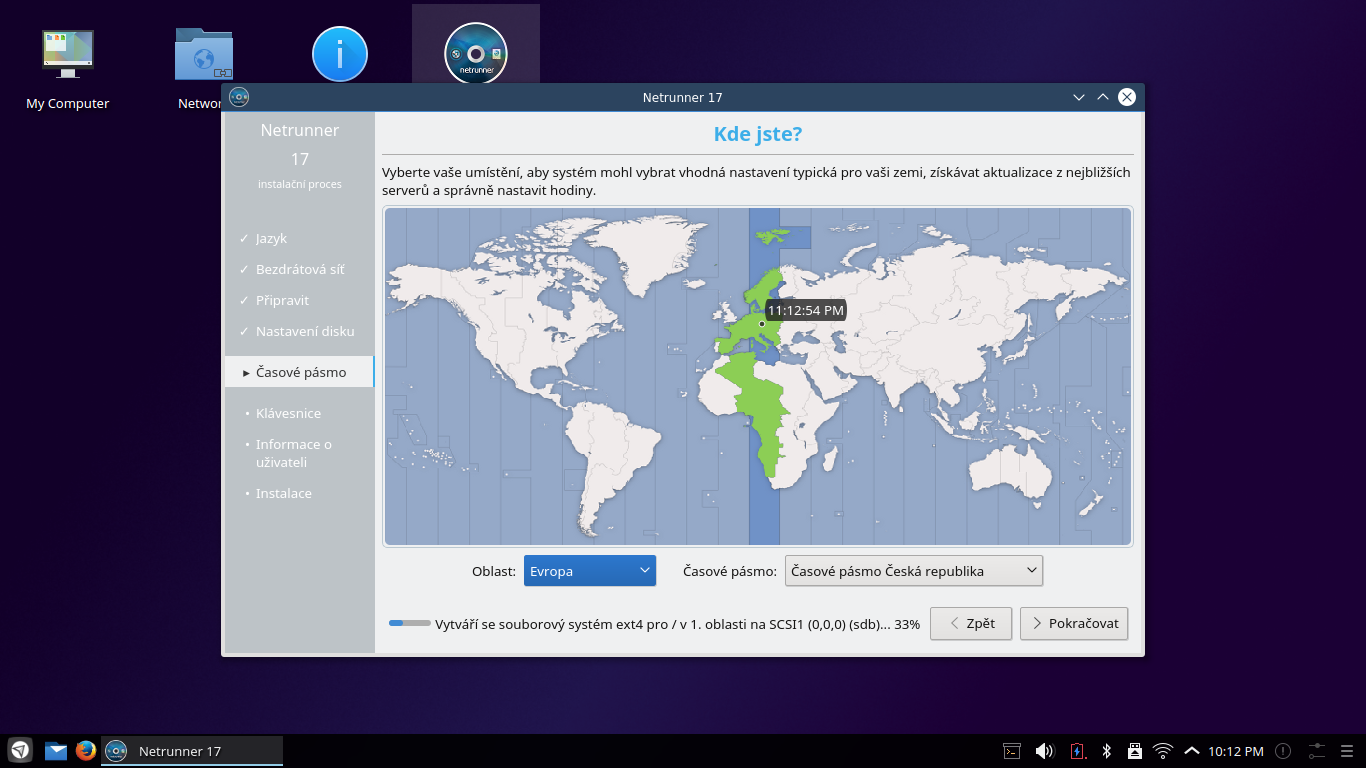Open the Netrunner installer desktop icon
This screenshot has height=768, width=1366.
[x=476, y=53]
